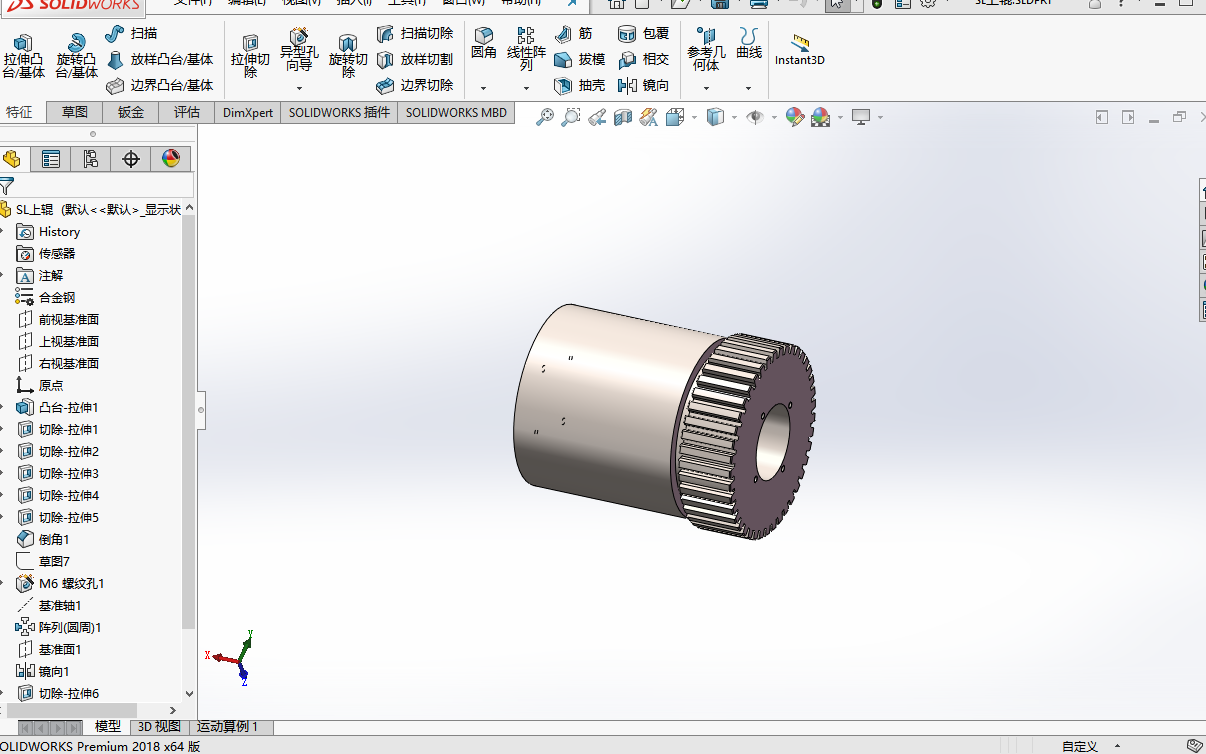Screen dimensions: 1206x754
Task: Open the 参考几何体 dropdown arrow
Action: [706, 88]
